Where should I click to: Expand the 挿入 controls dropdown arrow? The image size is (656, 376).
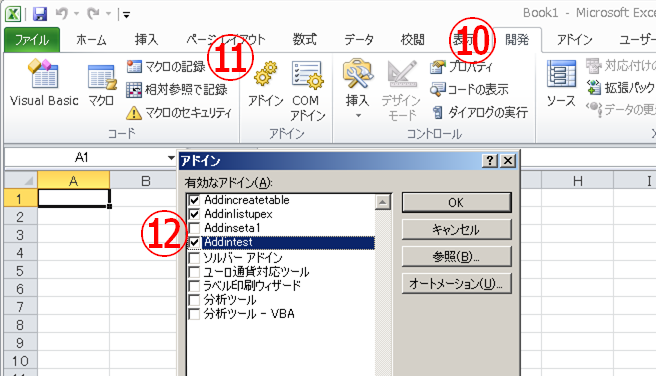click(358, 116)
